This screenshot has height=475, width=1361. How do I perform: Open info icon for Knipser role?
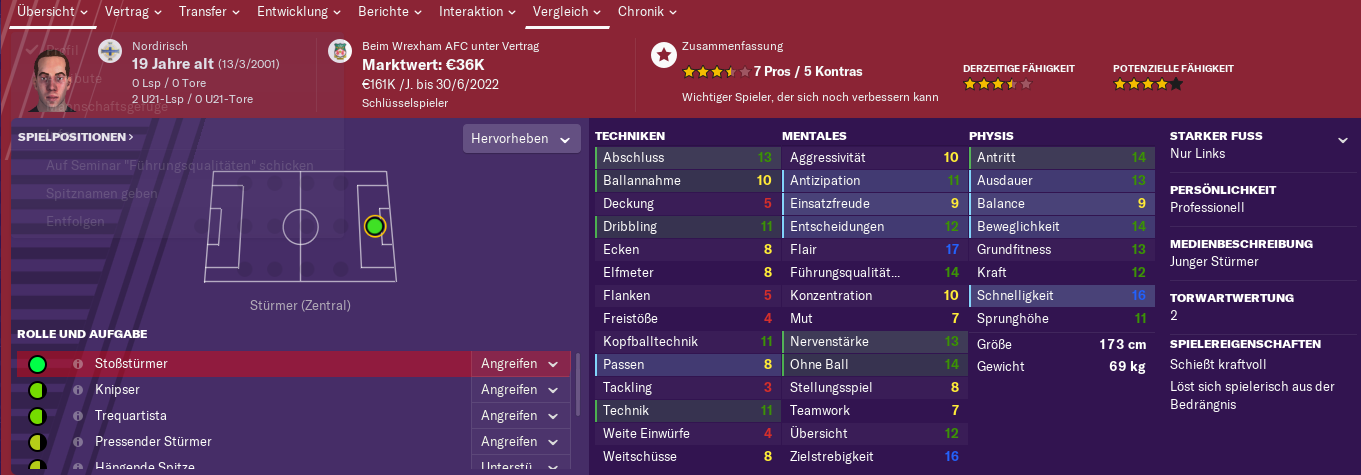tap(78, 390)
